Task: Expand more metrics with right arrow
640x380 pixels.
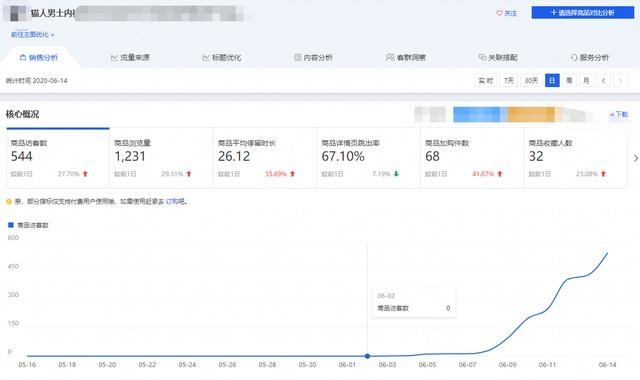Action: pos(636,158)
